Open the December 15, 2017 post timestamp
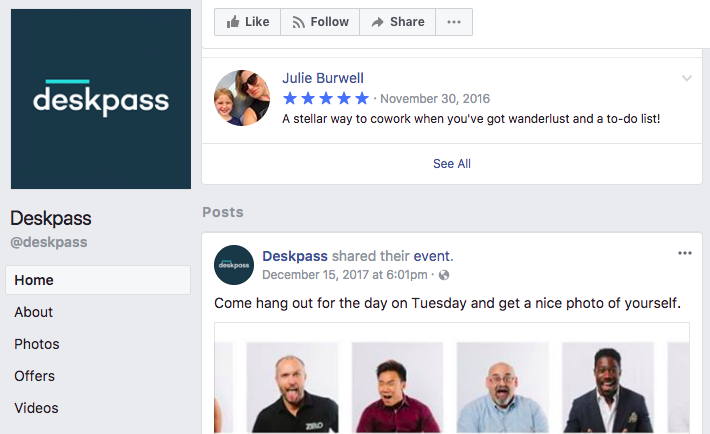Viewport: 710px width, 434px height. click(x=345, y=275)
